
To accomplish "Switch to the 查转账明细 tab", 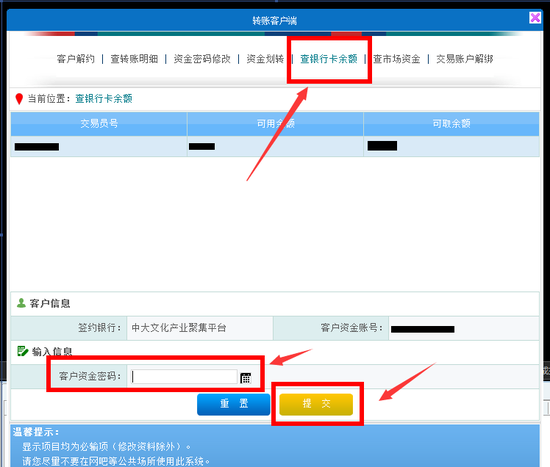I will click(134, 59).
